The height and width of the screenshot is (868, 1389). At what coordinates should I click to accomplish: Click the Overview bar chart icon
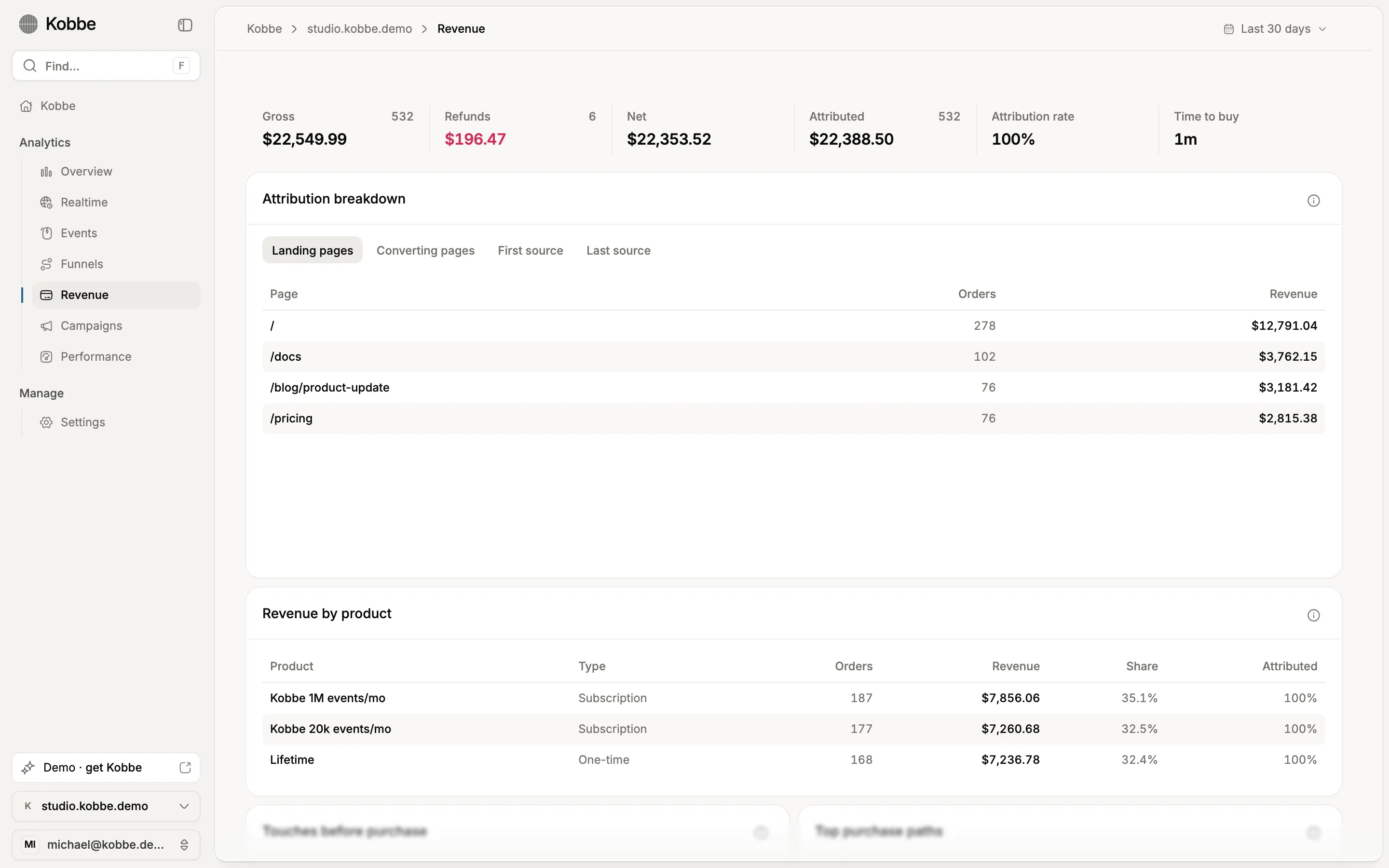click(46, 172)
